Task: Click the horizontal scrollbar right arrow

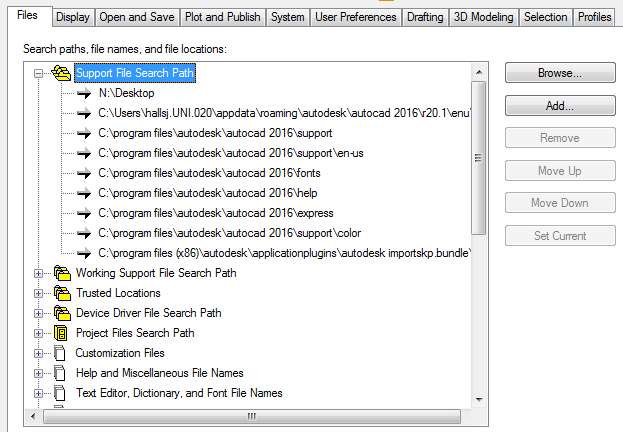Action: (x=463, y=416)
